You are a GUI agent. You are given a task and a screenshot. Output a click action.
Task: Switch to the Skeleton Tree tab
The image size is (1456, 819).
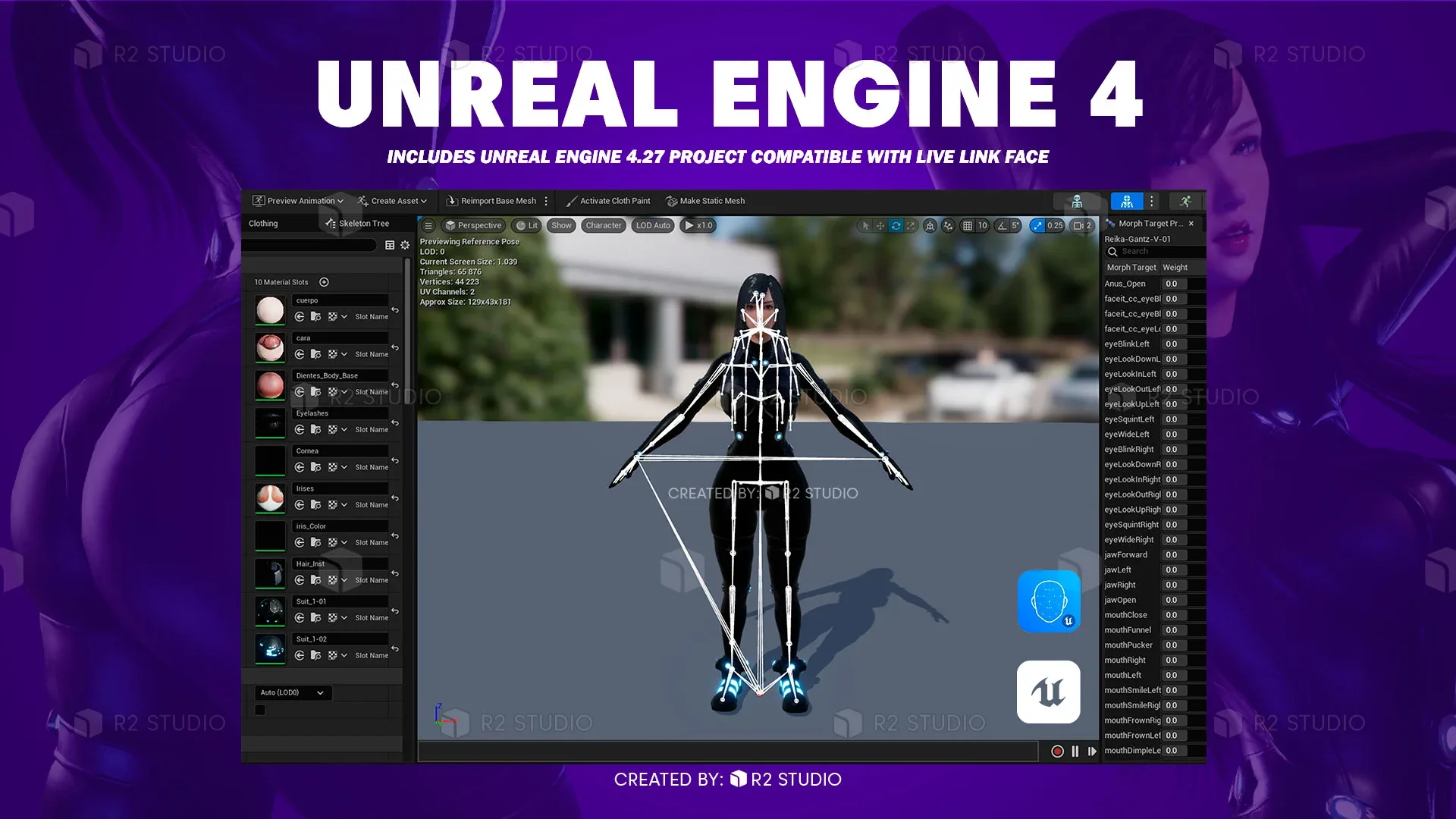point(357,224)
